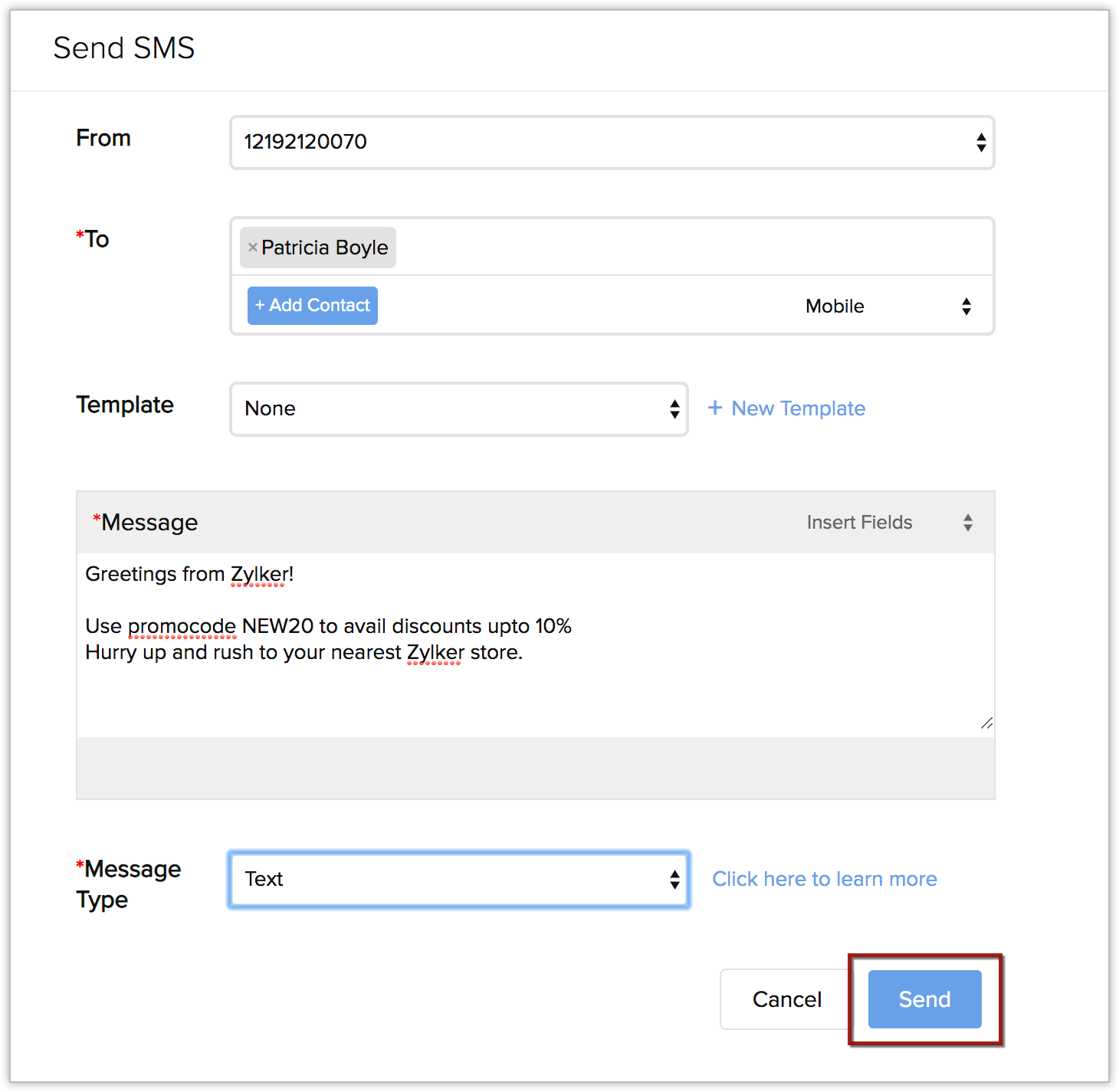Open the Click here to learn more link

(825, 879)
